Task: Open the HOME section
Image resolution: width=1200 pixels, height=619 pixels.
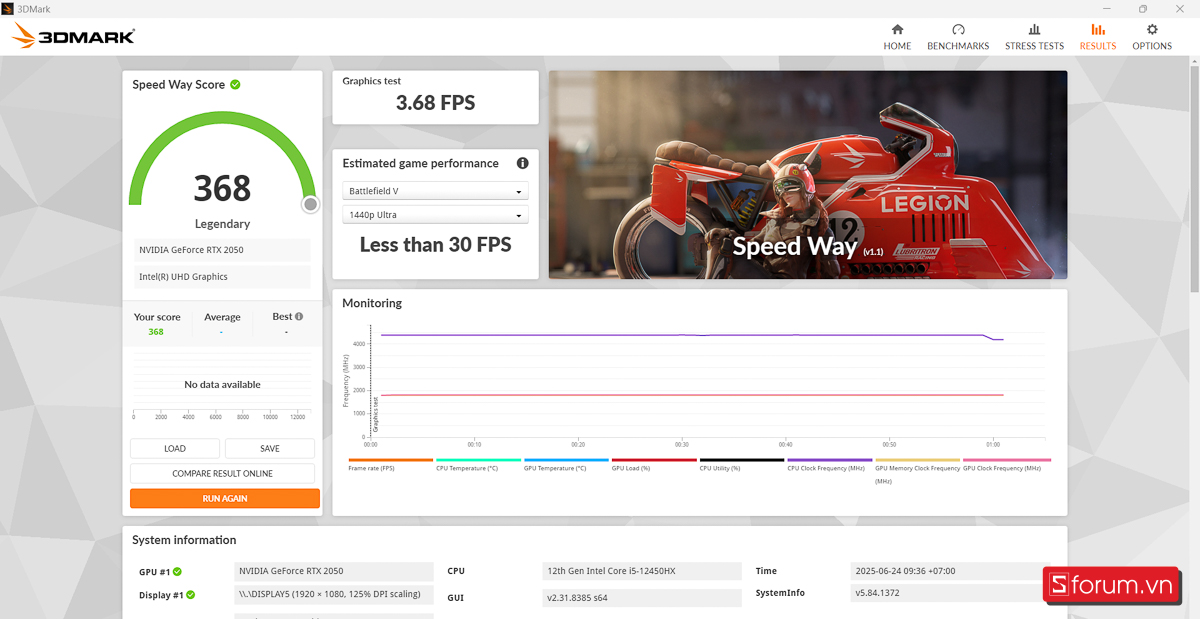Action: [x=897, y=37]
